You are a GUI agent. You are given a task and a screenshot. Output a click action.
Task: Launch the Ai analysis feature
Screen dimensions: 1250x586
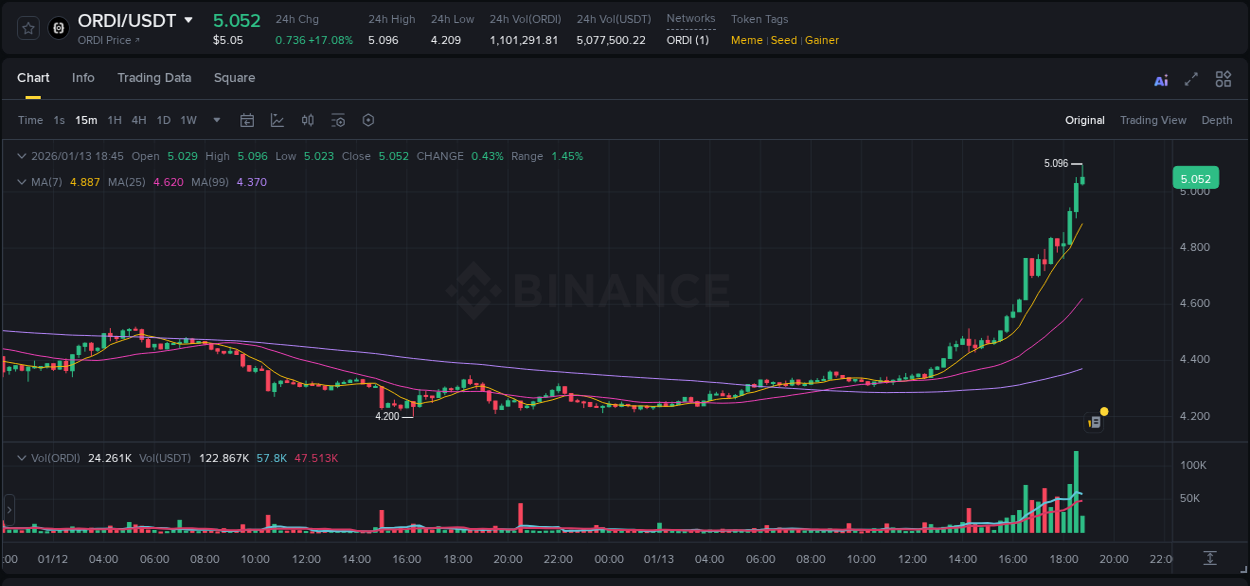pyautogui.click(x=1160, y=78)
